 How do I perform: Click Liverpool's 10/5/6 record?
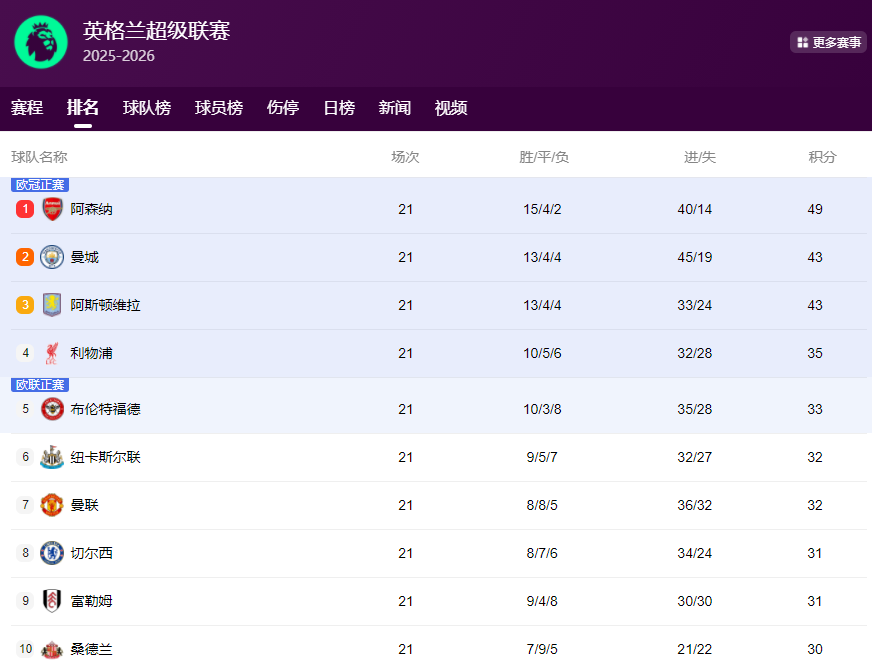pos(542,353)
